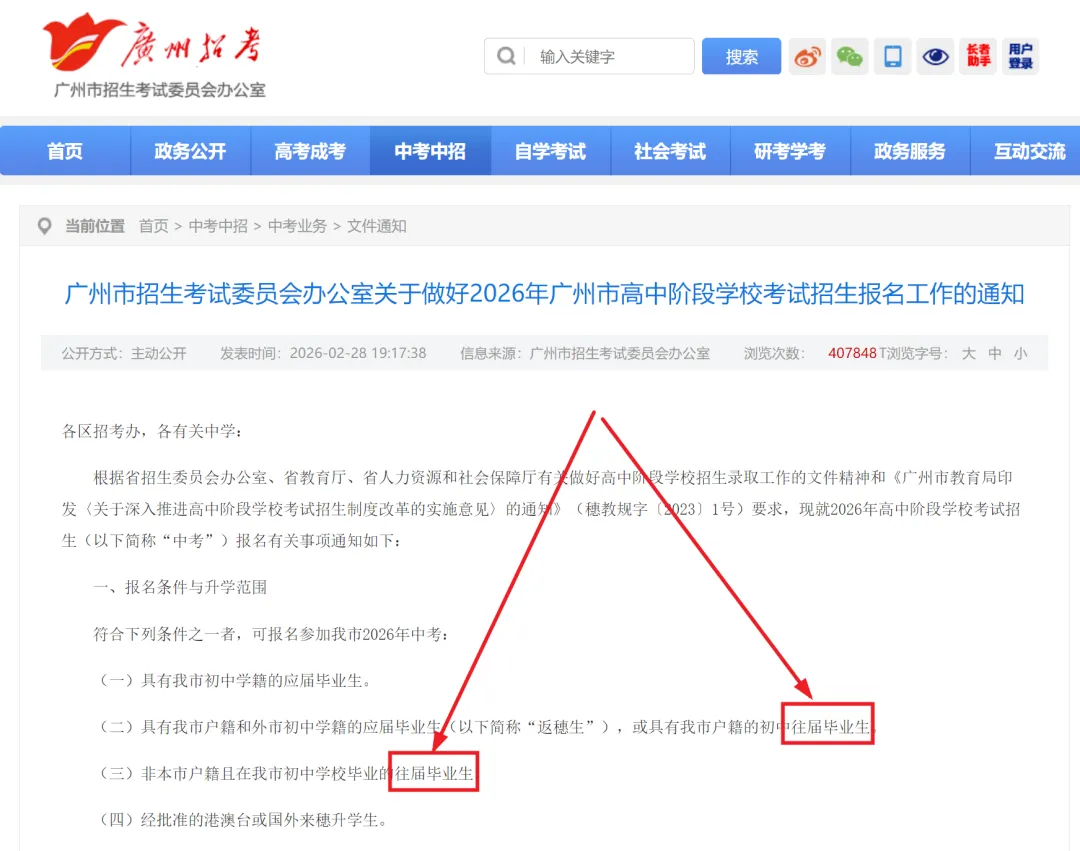This screenshot has width=1080, height=851.
Task: Click 公开方式：主动公开 text
Action: pyautogui.click(x=124, y=353)
